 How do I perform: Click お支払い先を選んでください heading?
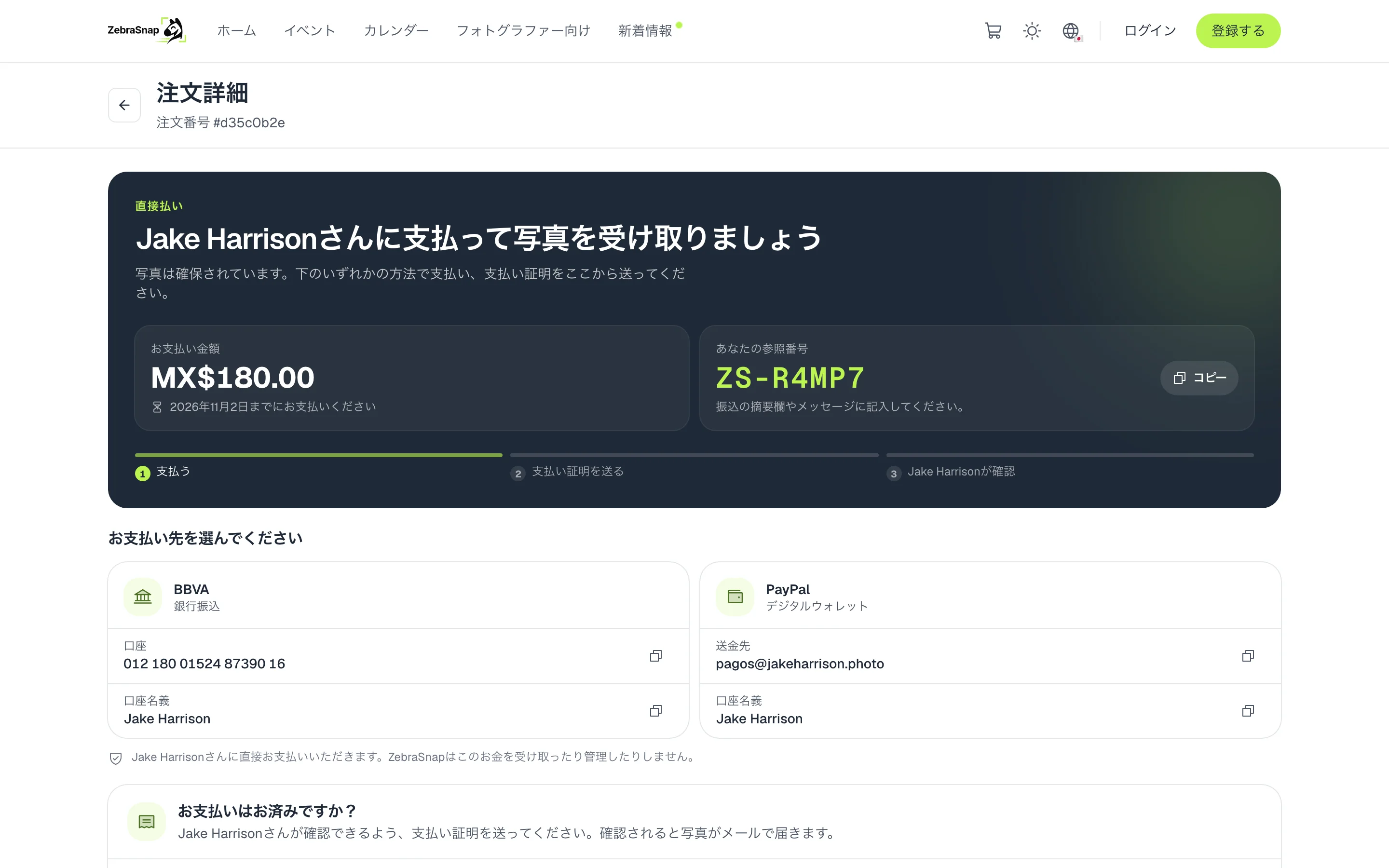click(205, 538)
